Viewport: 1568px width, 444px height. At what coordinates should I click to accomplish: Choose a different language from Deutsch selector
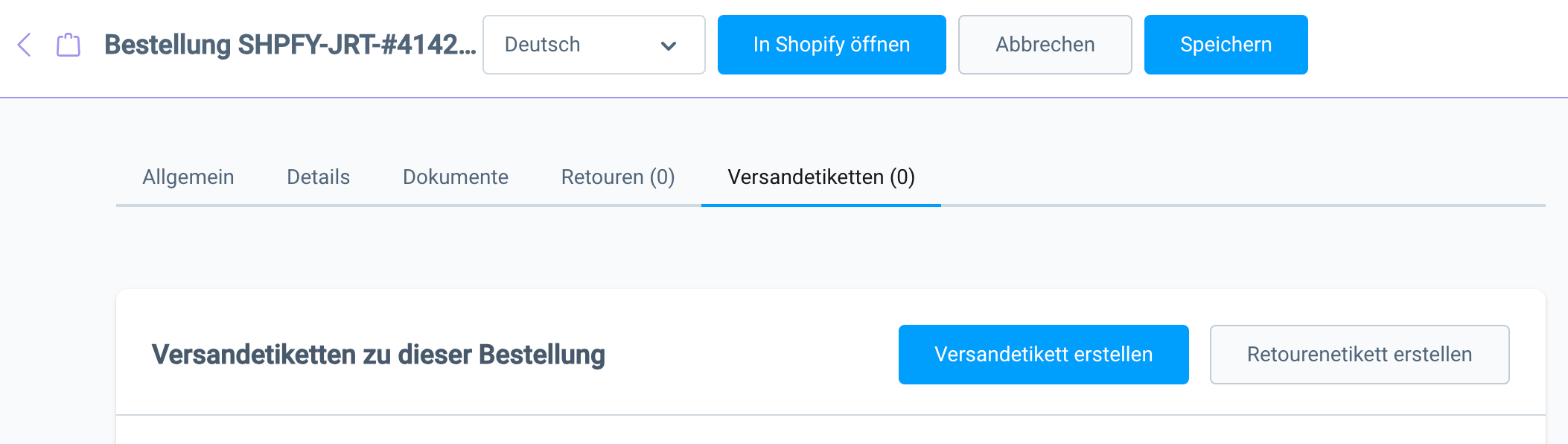point(593,45)
